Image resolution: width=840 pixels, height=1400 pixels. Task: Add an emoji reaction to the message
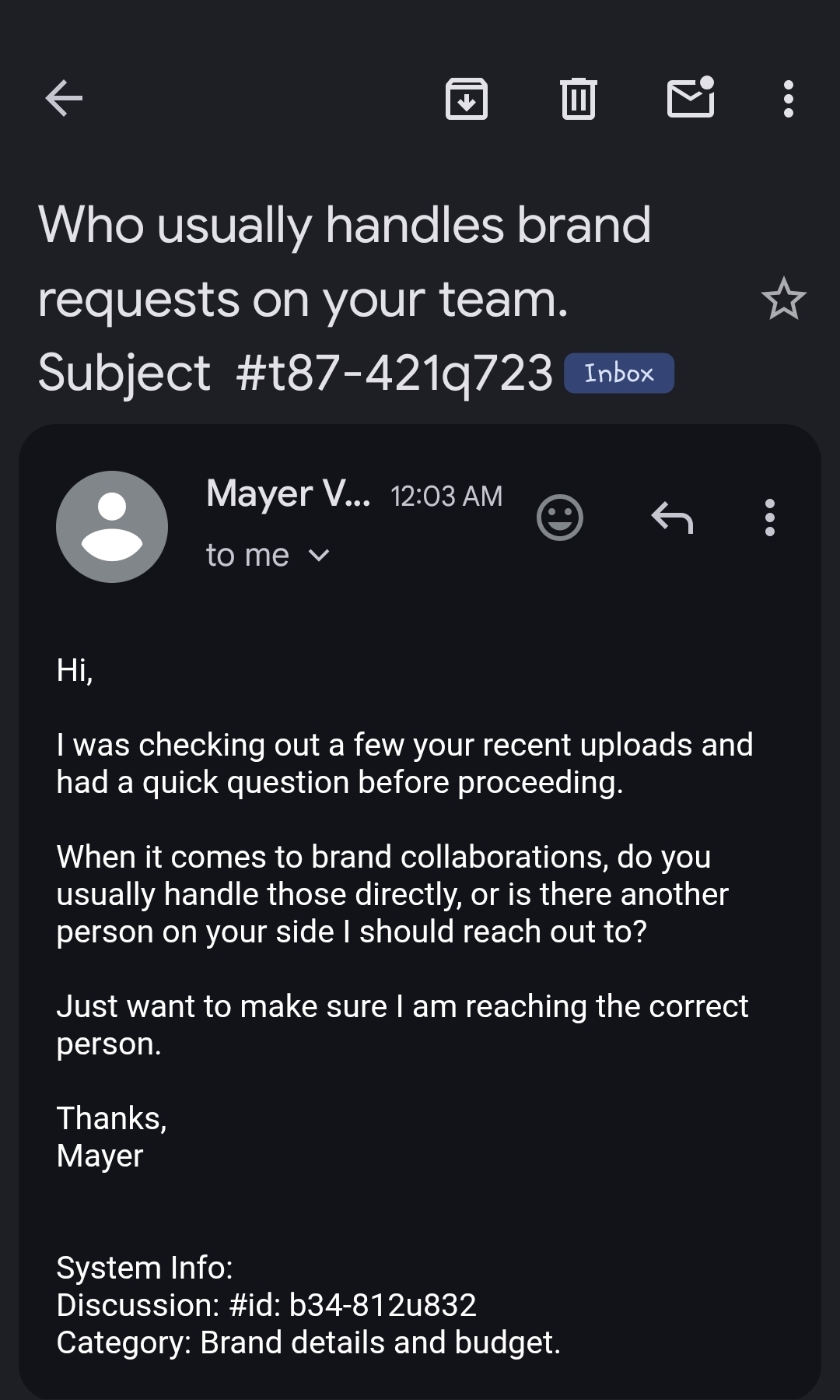[x=560, y=518]
